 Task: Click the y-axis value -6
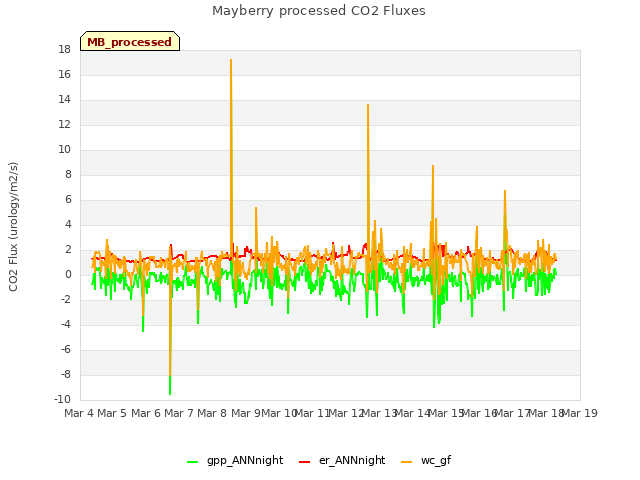tap(66, 349)
